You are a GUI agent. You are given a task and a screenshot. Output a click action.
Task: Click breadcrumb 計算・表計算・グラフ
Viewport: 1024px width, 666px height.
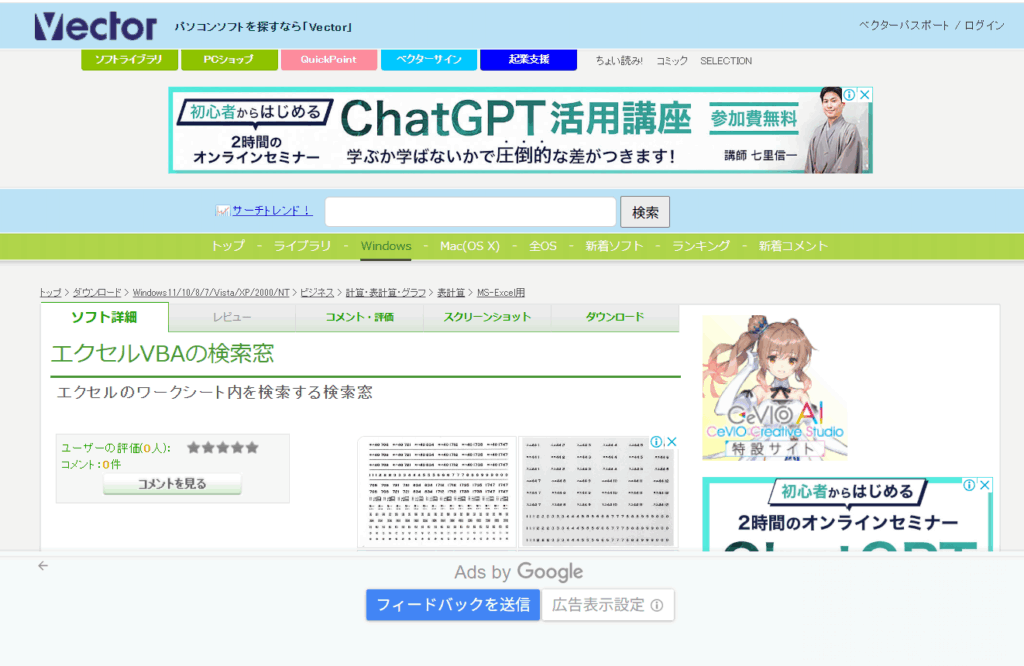click(x=385, y=293)
